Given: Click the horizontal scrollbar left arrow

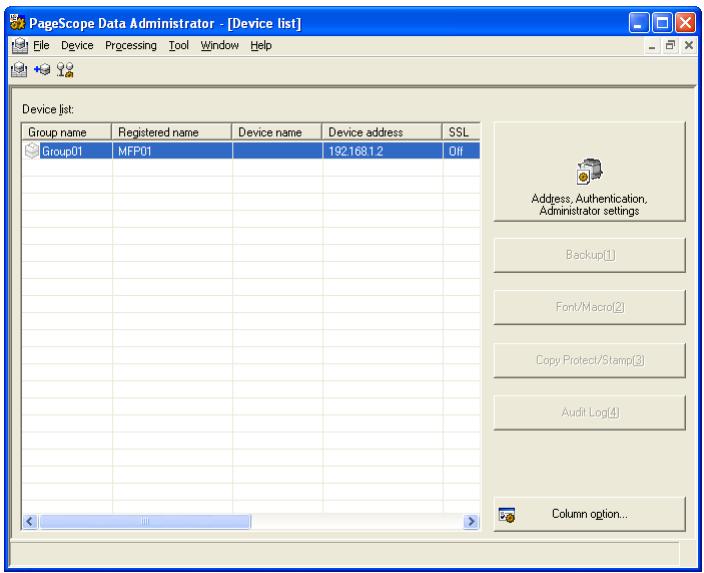Looking at the screenshot, I should click(x=30, y=521).
